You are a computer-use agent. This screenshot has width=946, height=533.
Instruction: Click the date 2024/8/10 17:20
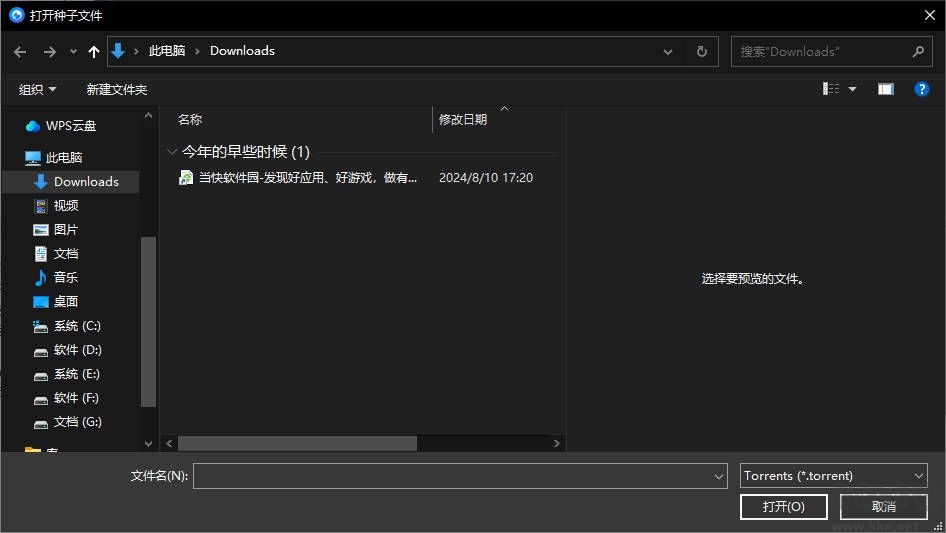[x=486, y=177]
